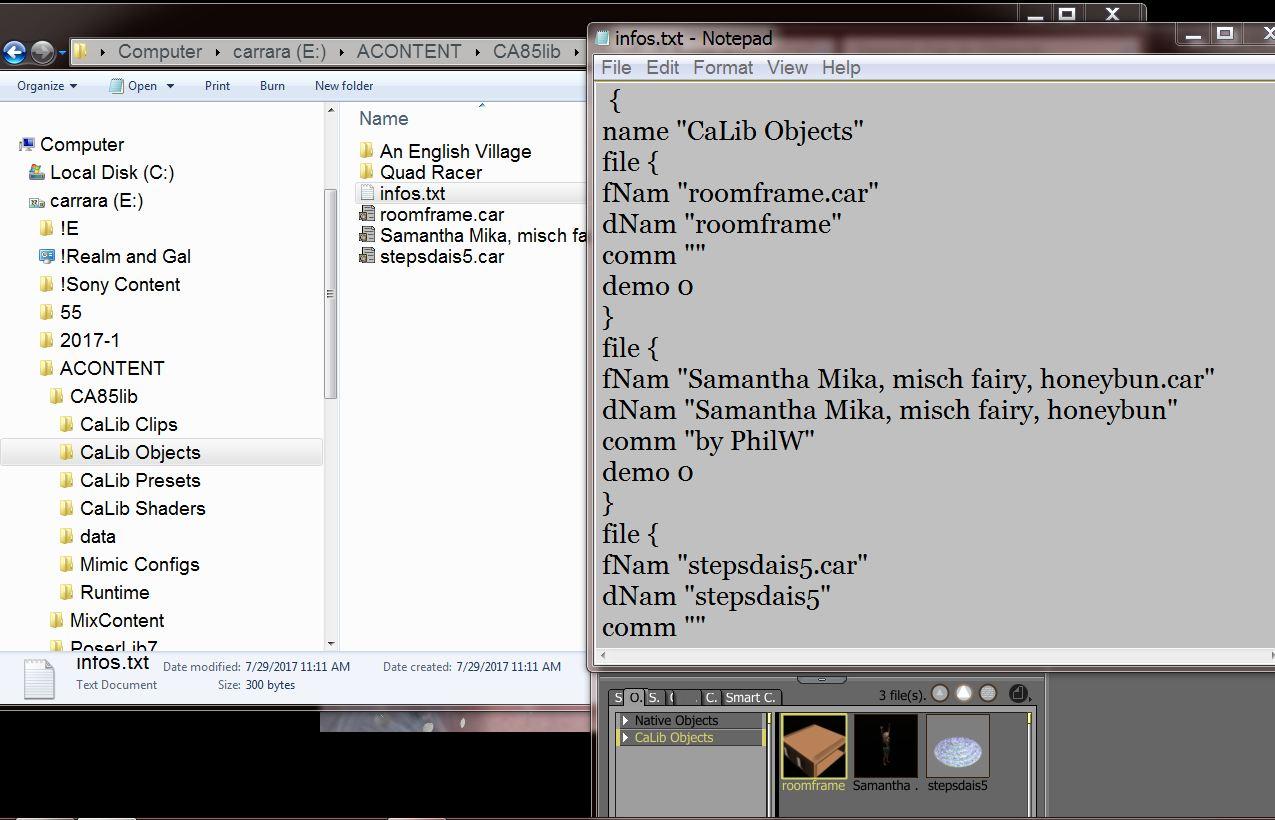Click the data folder icon in the tree

(67, 536)
